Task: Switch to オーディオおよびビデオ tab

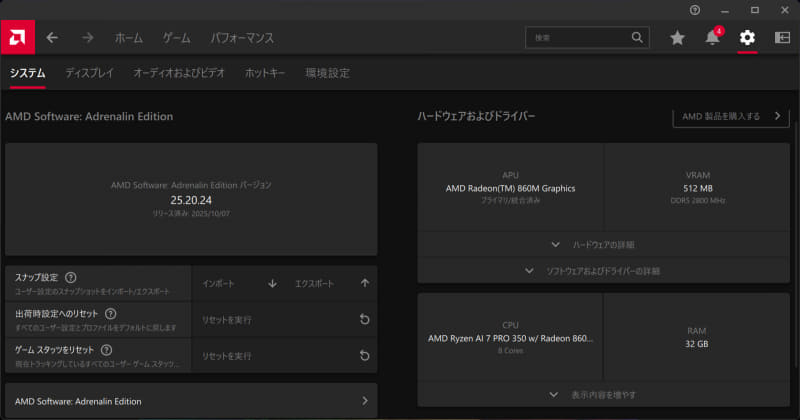Action: [x=179, y=73]
